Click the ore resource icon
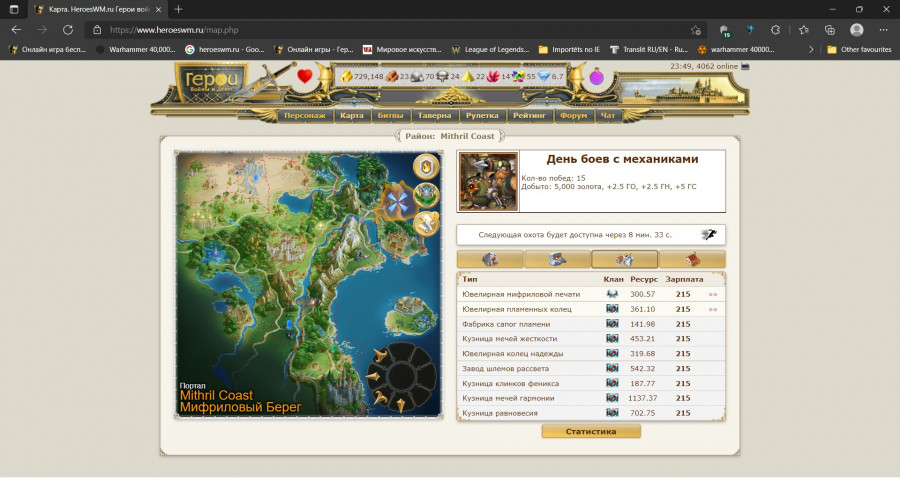 (417, 76)
